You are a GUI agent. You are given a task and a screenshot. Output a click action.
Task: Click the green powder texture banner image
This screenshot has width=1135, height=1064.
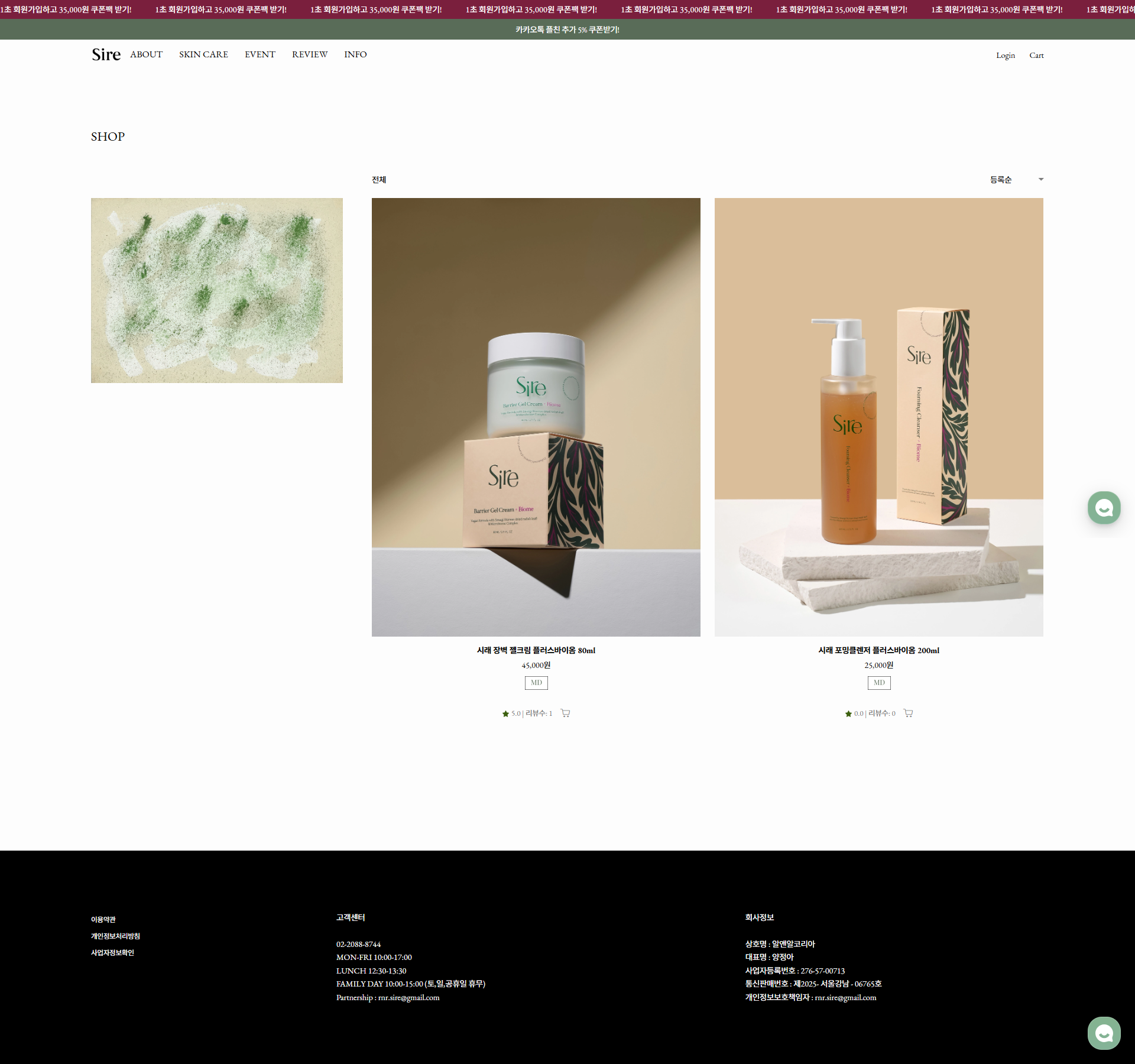coord(217,290)
